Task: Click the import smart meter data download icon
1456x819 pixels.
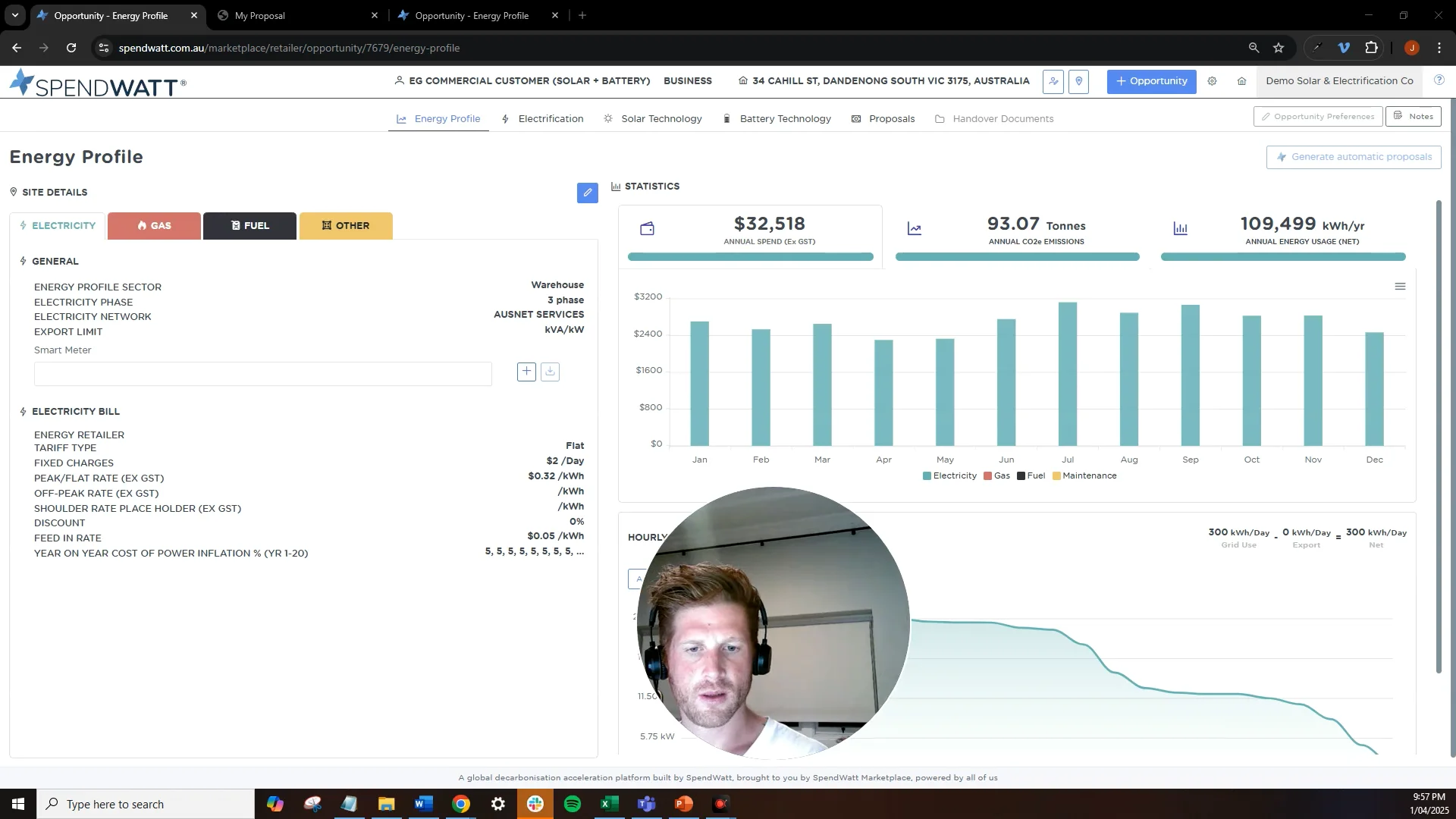Action: (x=550, y=372)
